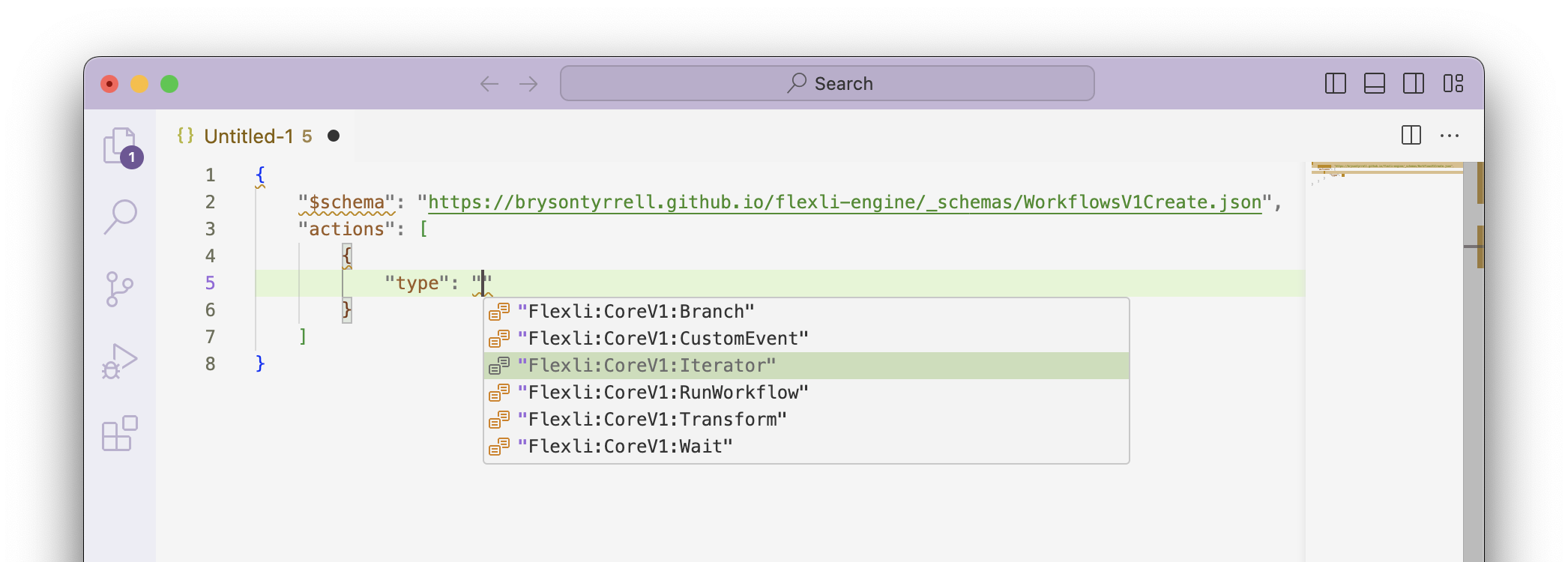This screenshot has height=562, width=1568.
Task: Choose "Flexli:CoreV1:Branch" suggestion
Action: pyautogui.click(x=806, y=312)
